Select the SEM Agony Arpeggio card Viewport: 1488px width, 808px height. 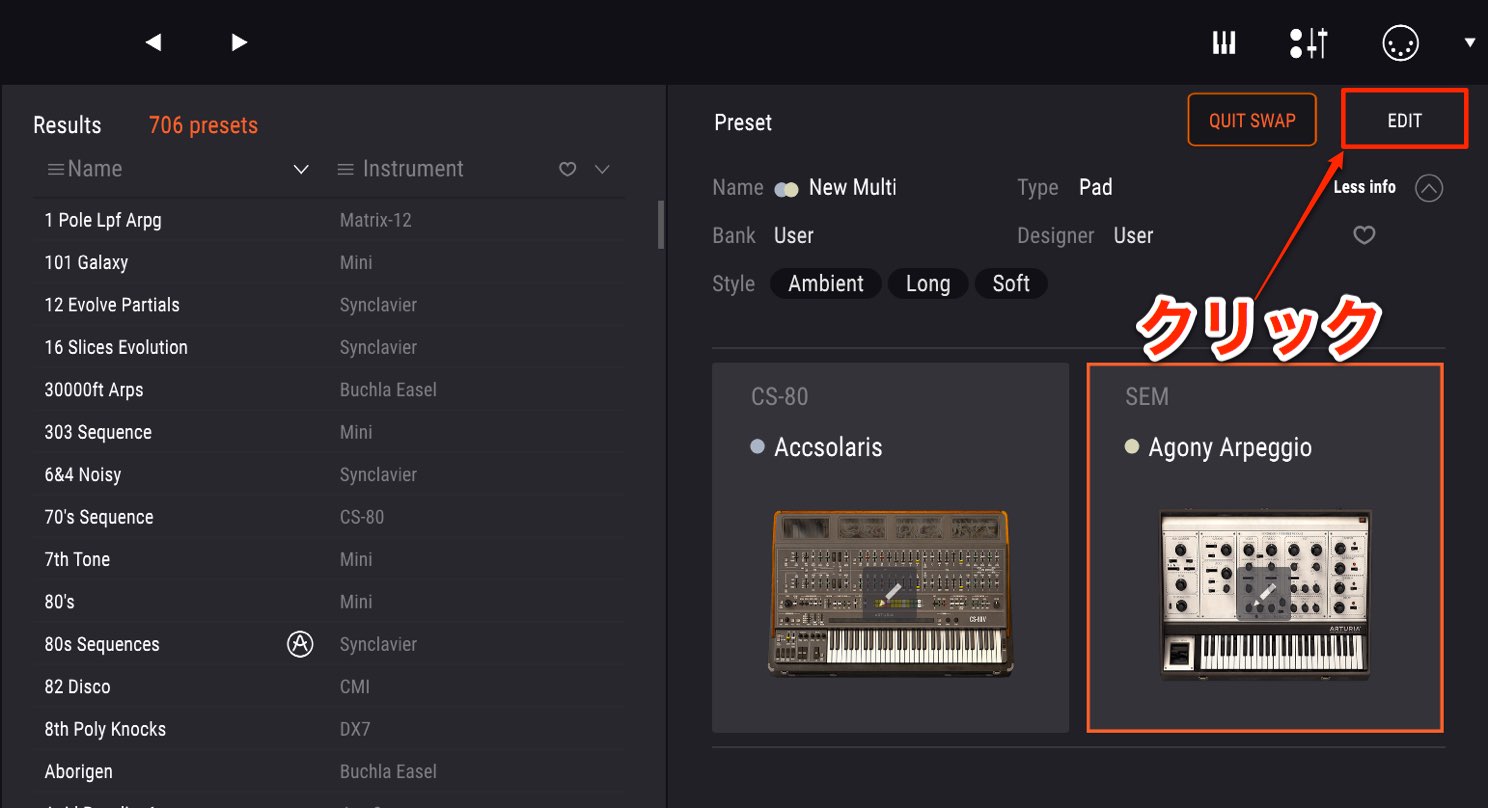click(x=1265, y=548)
